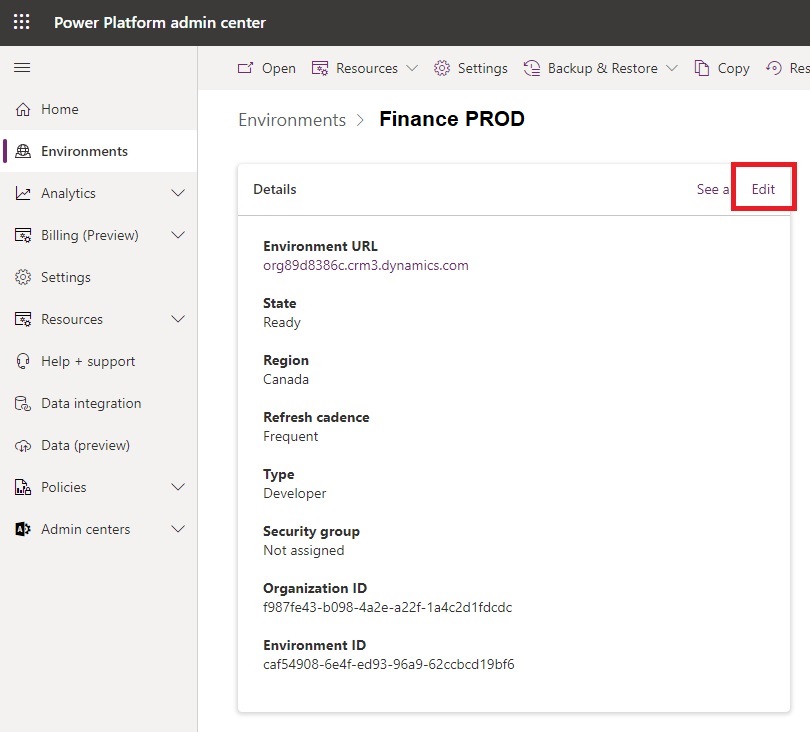The width and height of the screenshot is (810, 732).
Task: Collapse the navigation hamburger menu
Action: (x=21, y=68)
